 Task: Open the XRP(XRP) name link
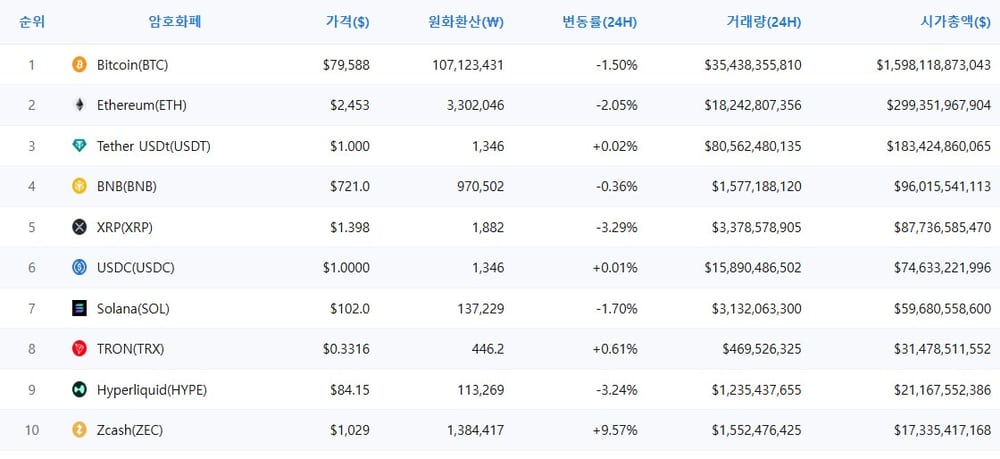pyautogui.click(x=125, y=228)
